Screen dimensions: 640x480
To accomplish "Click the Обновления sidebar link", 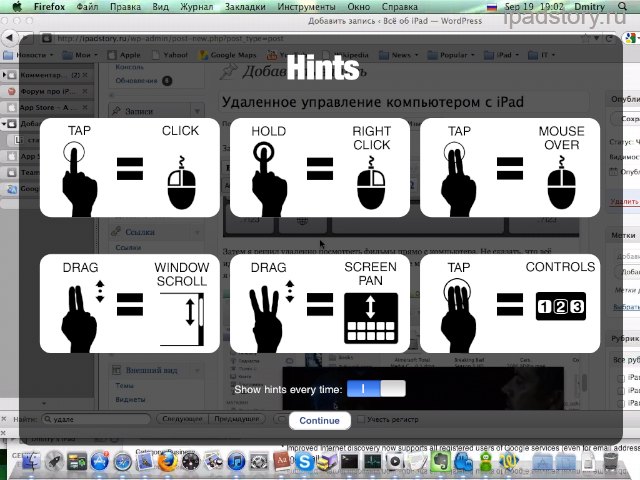I will (136, 80).
